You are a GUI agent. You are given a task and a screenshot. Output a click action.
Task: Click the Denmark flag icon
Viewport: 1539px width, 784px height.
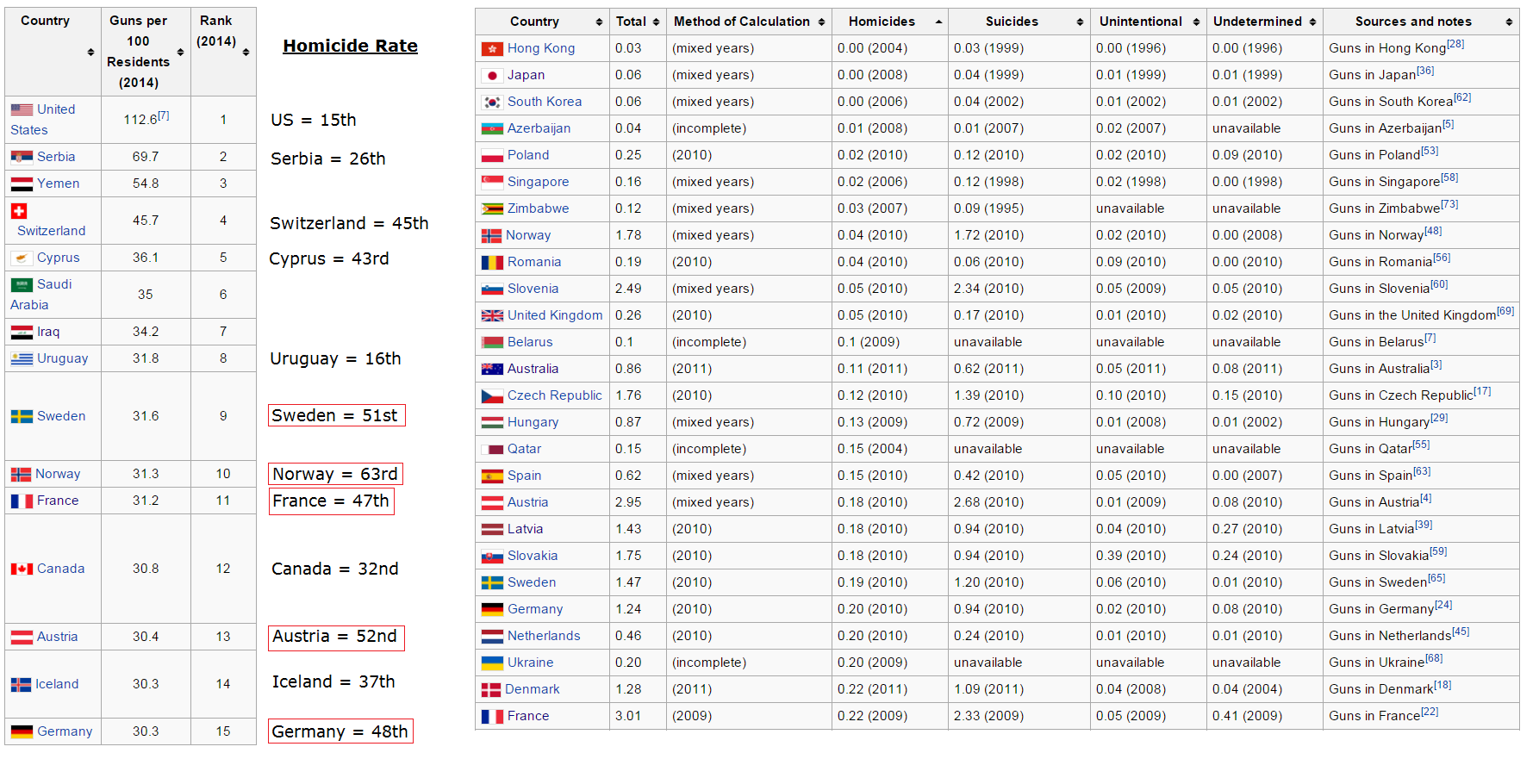pos(491,690)
